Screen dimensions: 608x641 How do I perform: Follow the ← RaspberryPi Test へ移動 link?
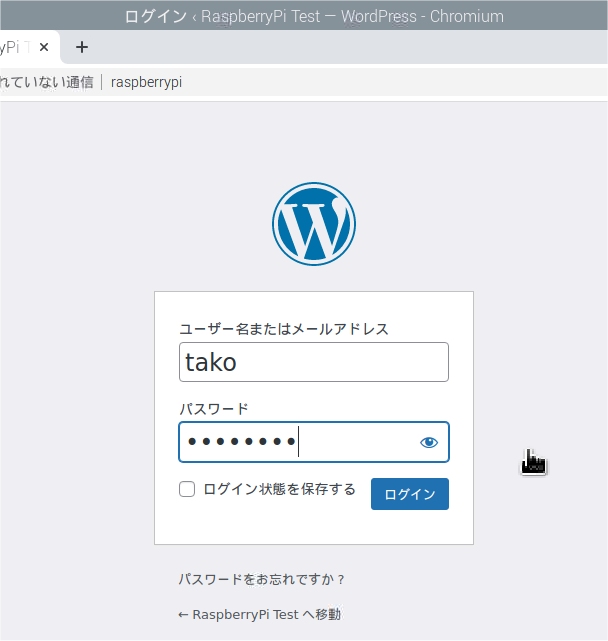[260, 614]
